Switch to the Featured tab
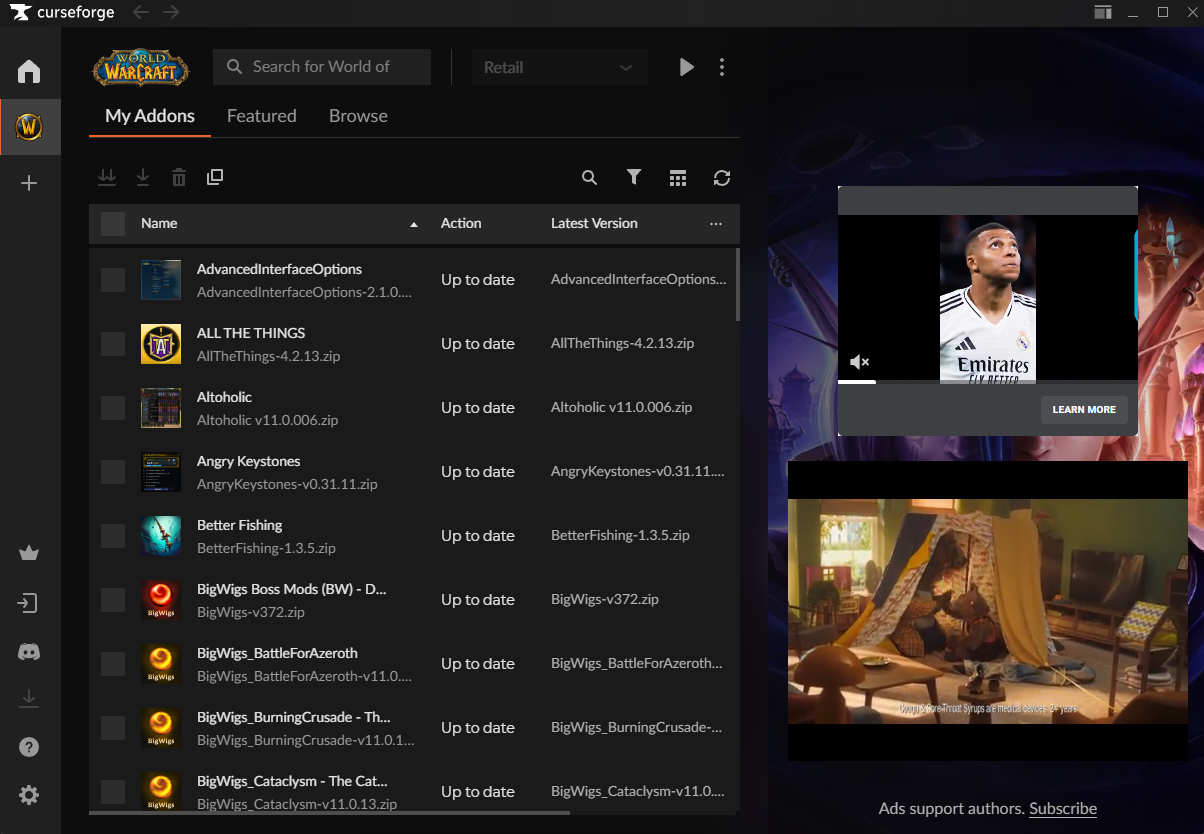This screenshot has width=1204, height=834. pyautogui.click(x=262, y=116)
